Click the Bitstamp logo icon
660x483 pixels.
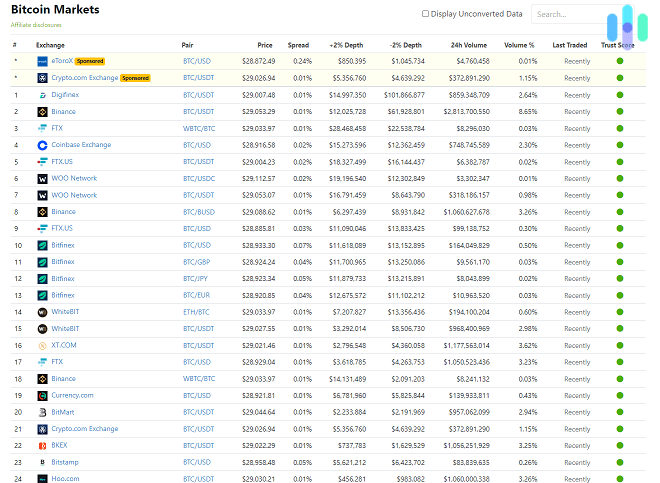tap(42, 462)
